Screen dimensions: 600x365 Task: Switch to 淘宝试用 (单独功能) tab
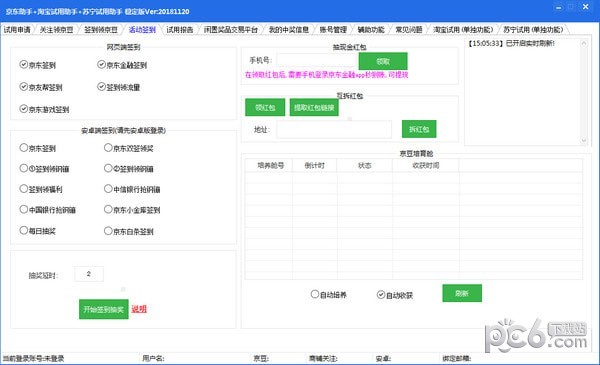pyautogui.click(x=463, y=29)
